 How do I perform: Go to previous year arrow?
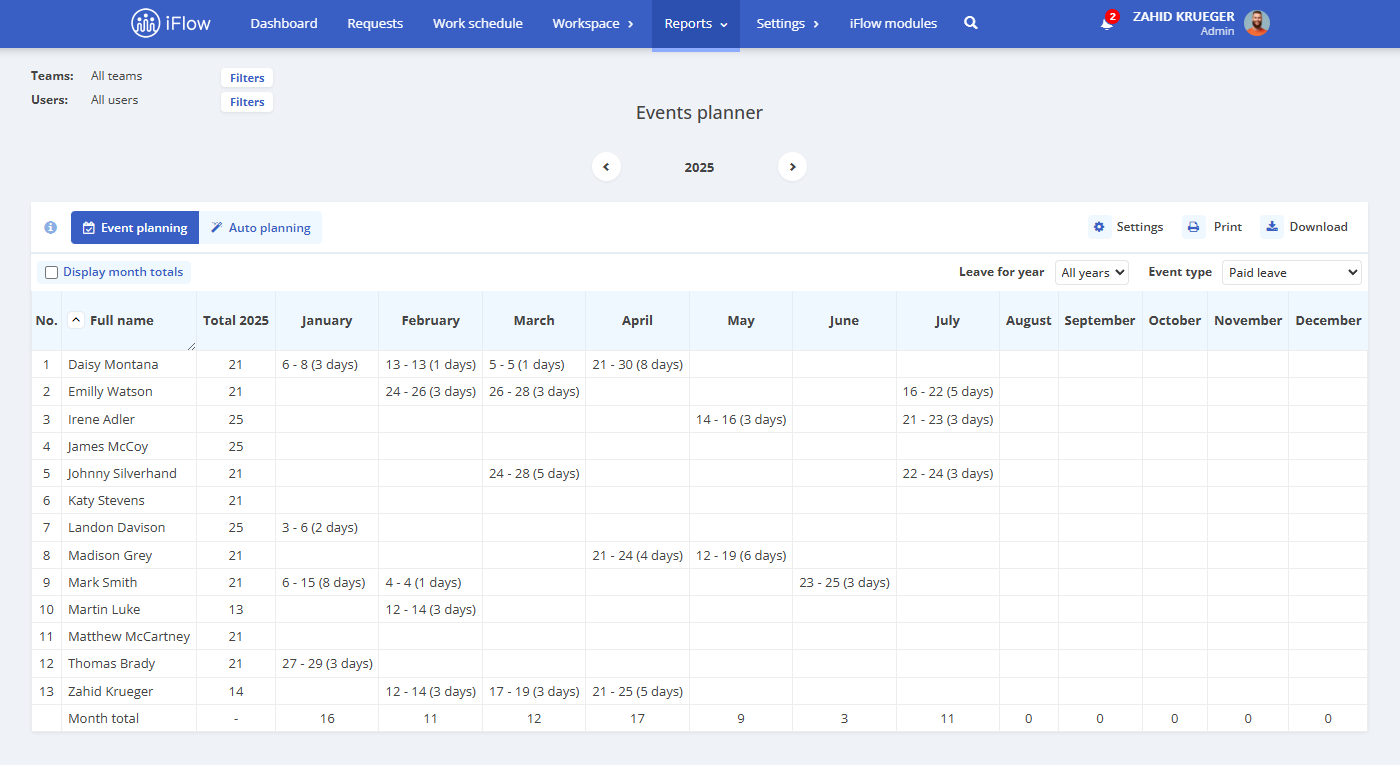606,167
